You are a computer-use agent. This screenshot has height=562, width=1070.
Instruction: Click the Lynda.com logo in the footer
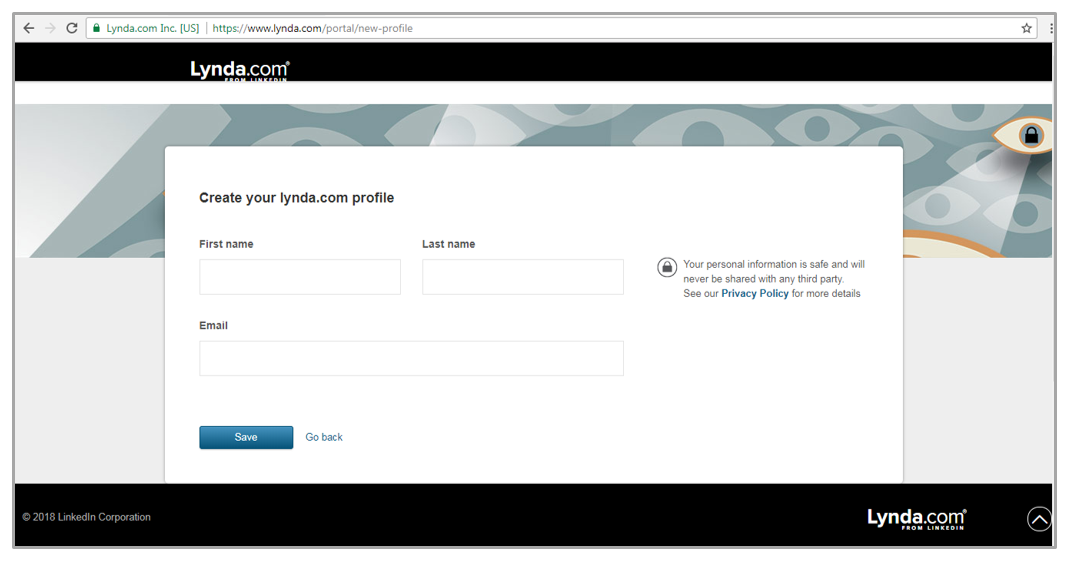916,518
